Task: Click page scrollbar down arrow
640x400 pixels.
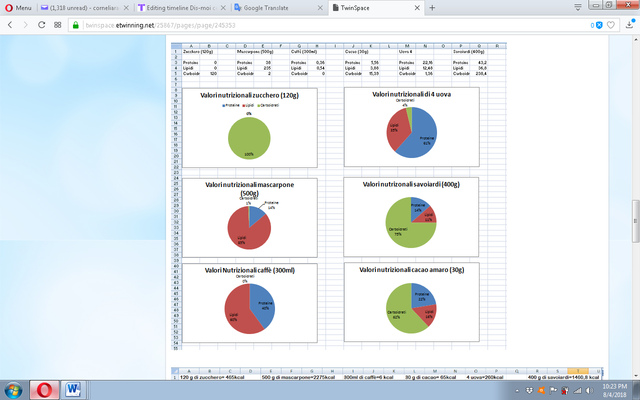Action: 636,376
